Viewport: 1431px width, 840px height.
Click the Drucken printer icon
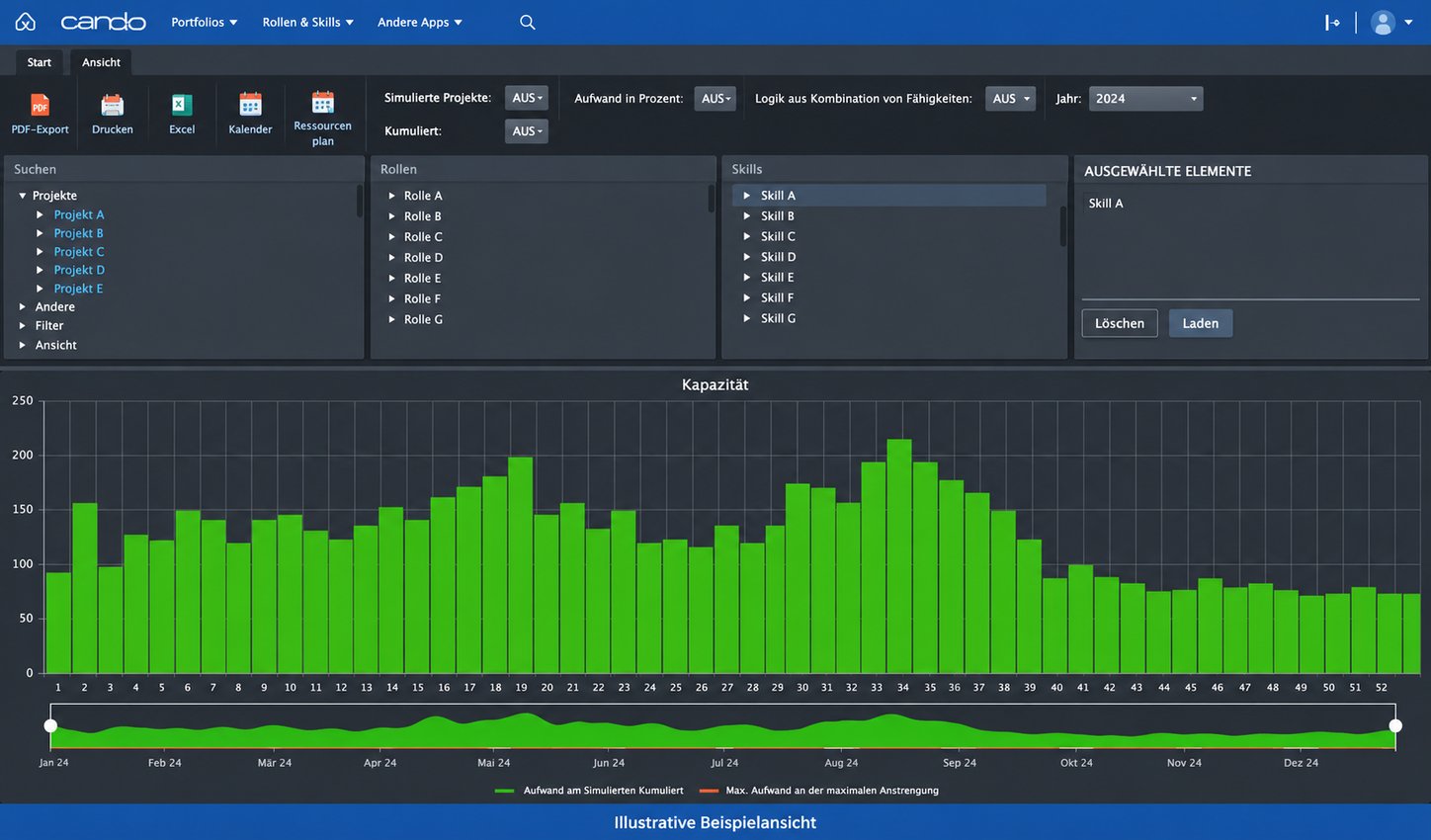[x=113, y=105]
